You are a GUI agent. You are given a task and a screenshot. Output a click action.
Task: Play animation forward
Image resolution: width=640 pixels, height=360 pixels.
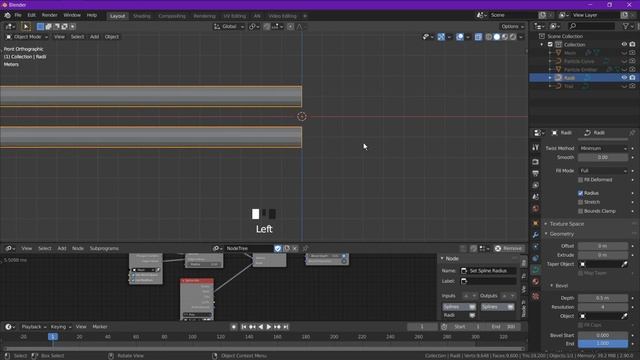(x=269, y=327)
